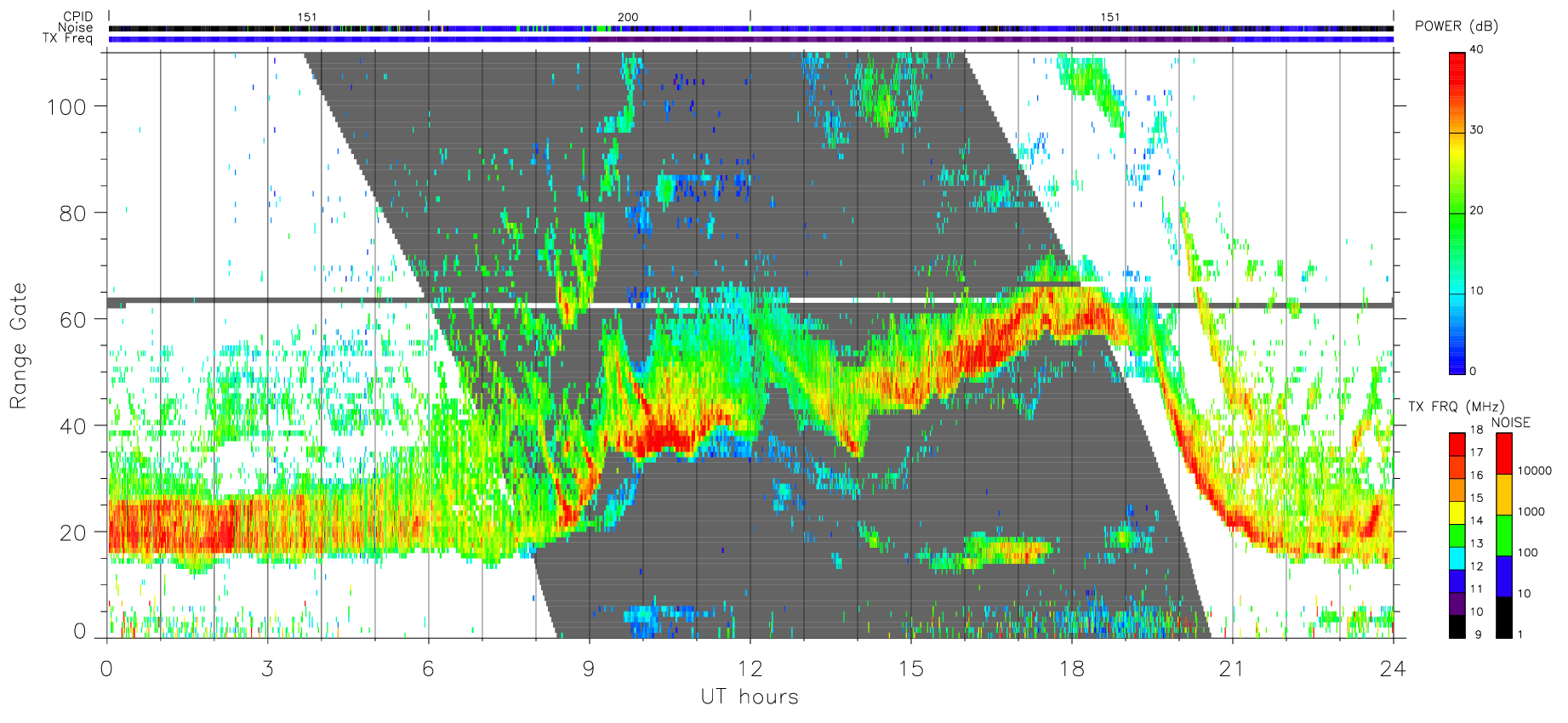This screenshot has height=723, width=1568.
Task: Click power scale label '30'
Action: pos(1476,130)
